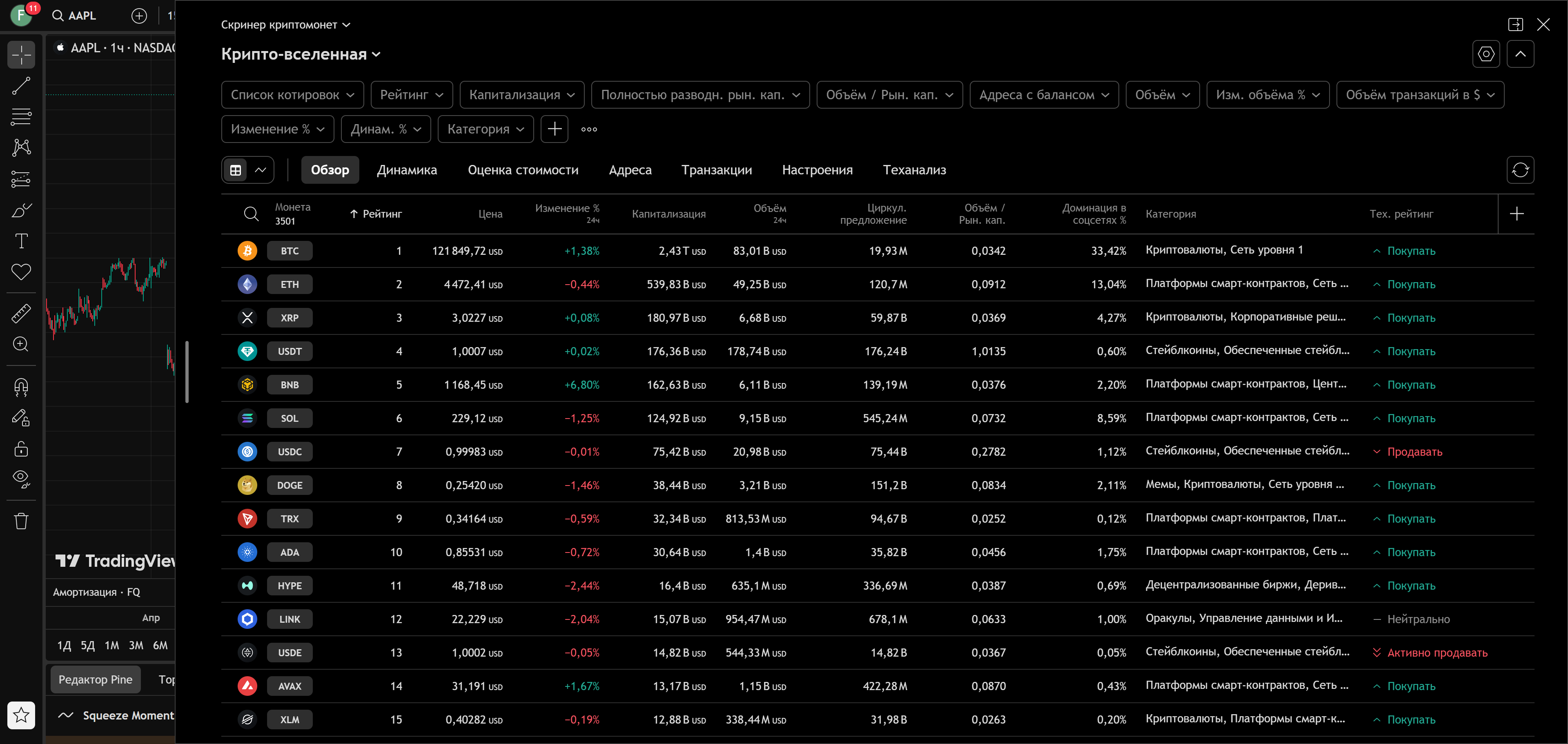Open the Категория filter dropdown
Image resolution: width=1568 pixels, height=744 pixels.
(x=485, y=129)
